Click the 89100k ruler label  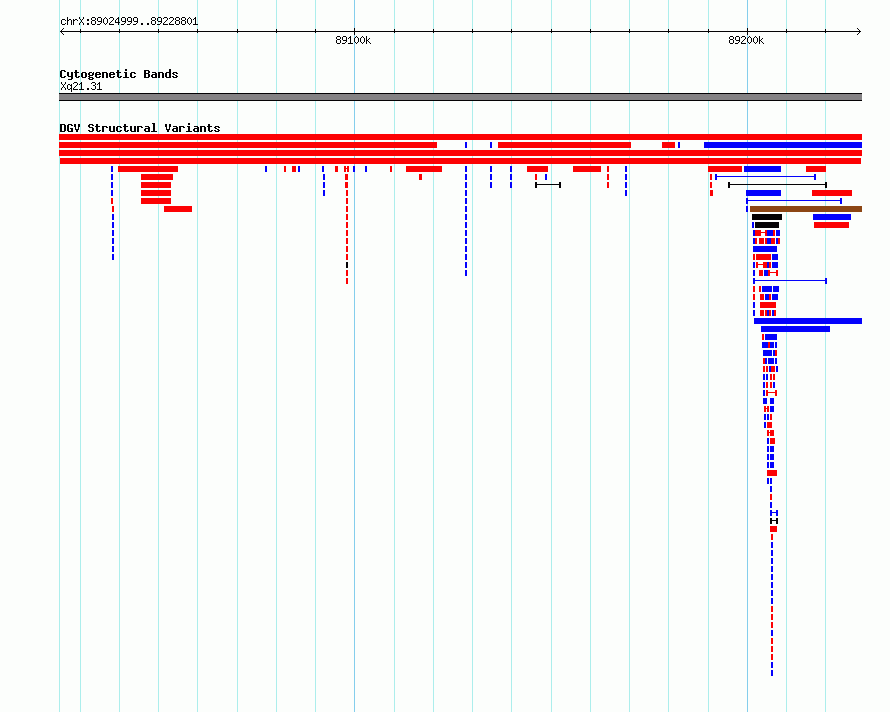[x=353, y=40]
